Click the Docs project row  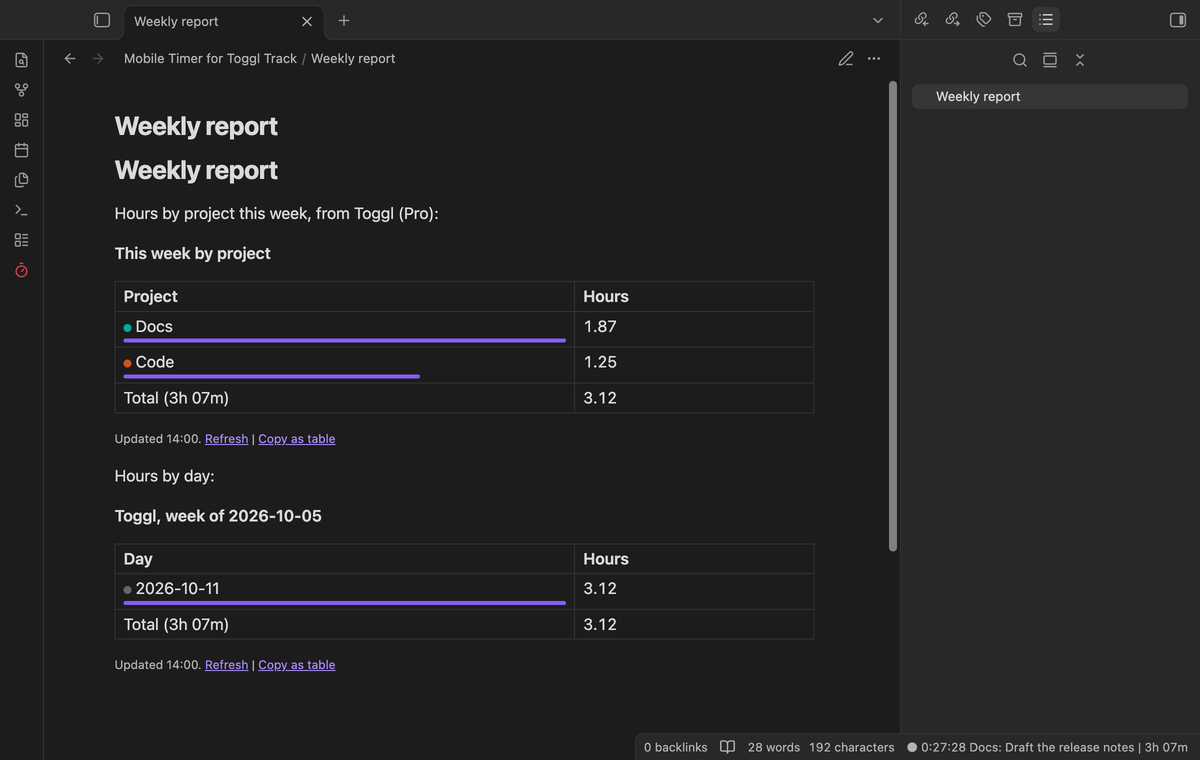click(x=464, y=329)
